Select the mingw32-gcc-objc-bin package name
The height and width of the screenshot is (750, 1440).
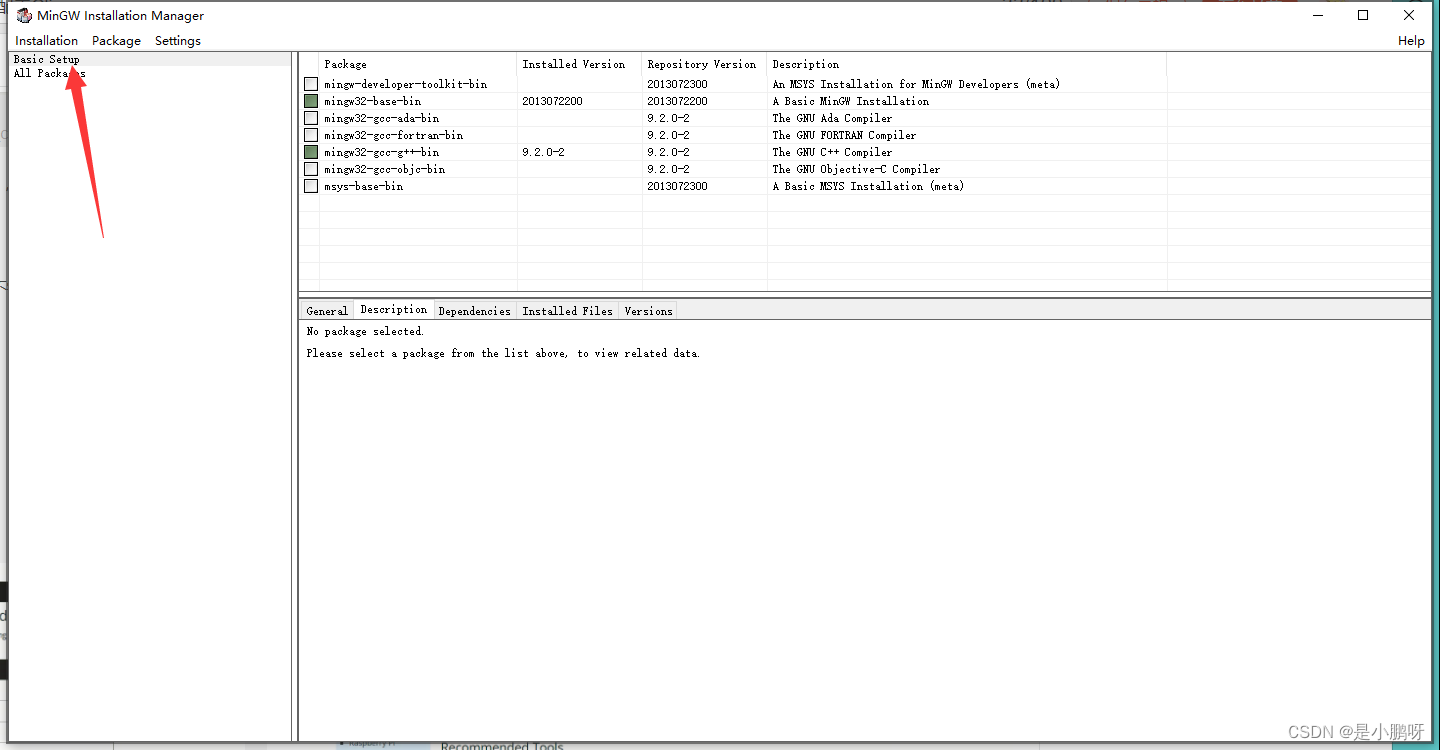click(x=384, y=169)
